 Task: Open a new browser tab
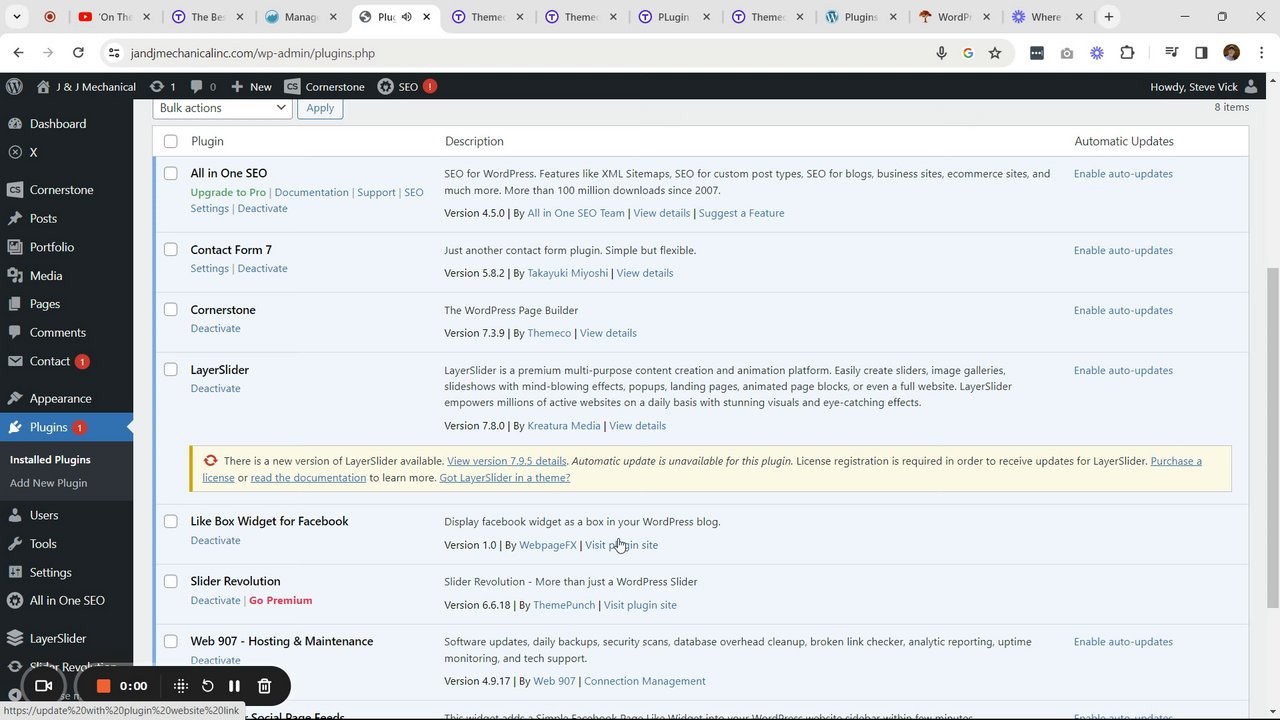click(x=1108, y=17)
